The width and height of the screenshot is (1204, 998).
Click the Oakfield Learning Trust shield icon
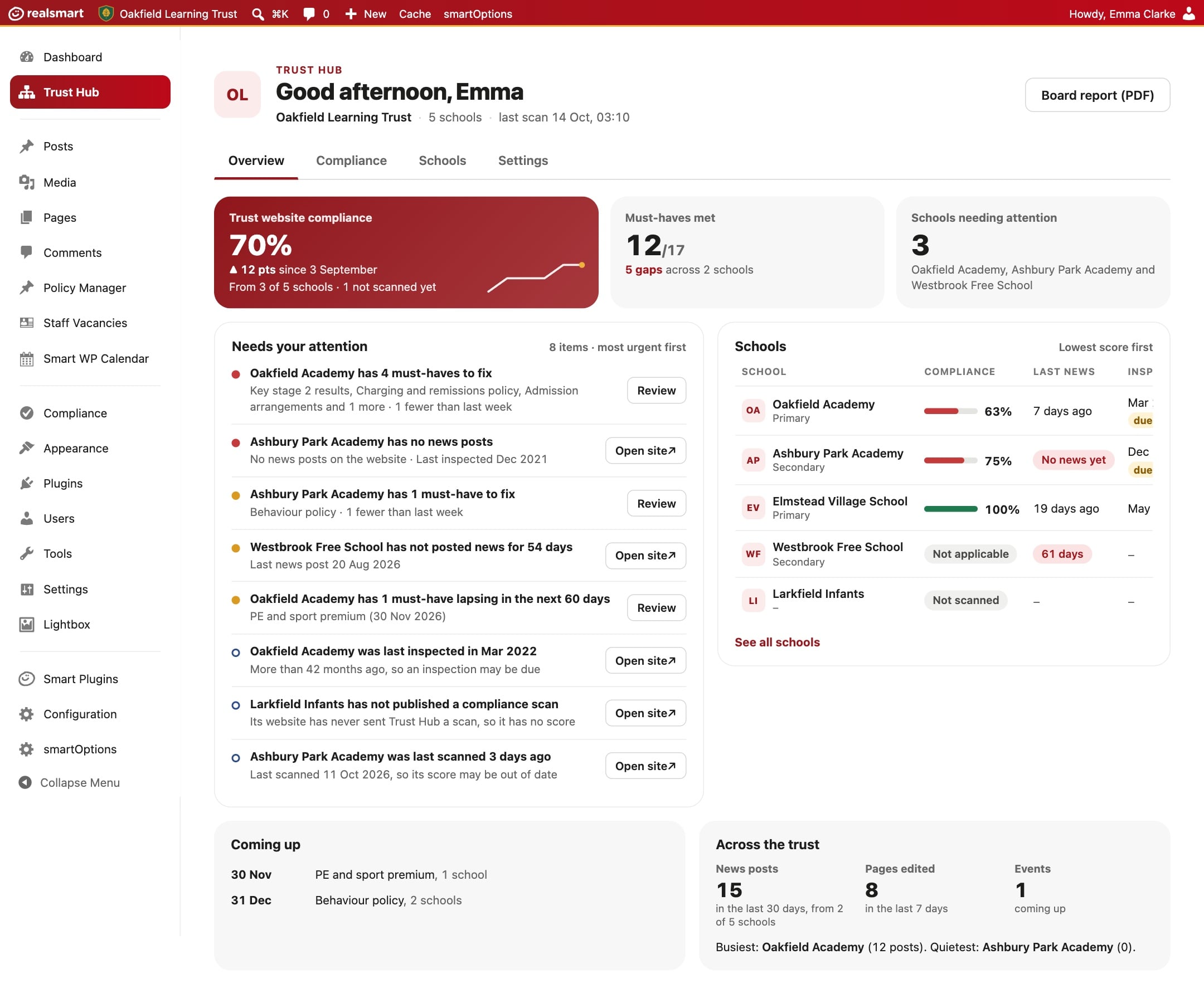click(105, 13)
